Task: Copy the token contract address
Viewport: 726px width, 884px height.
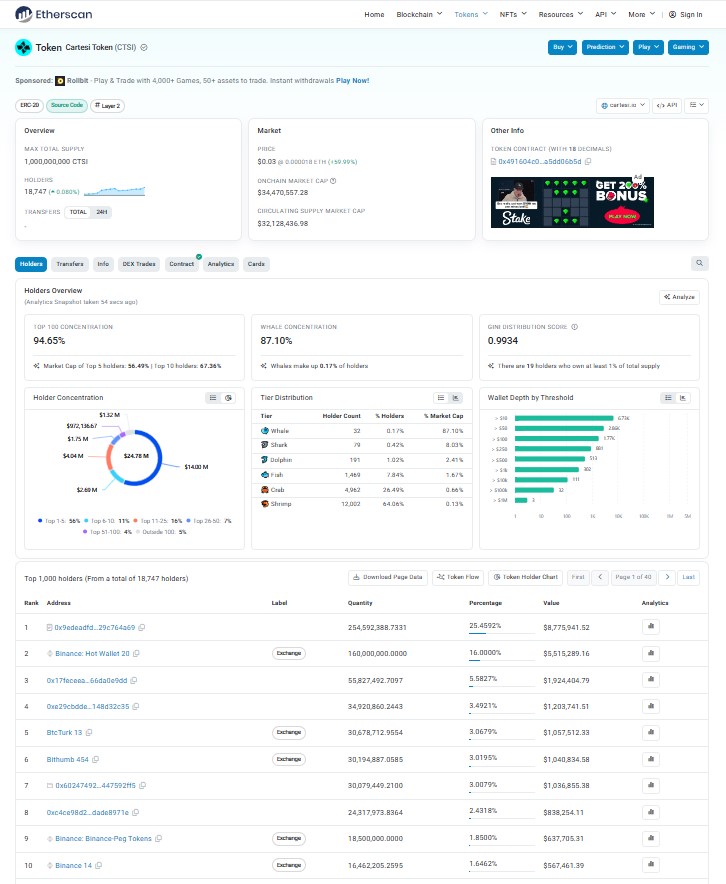Action: [x=588, y=161]
